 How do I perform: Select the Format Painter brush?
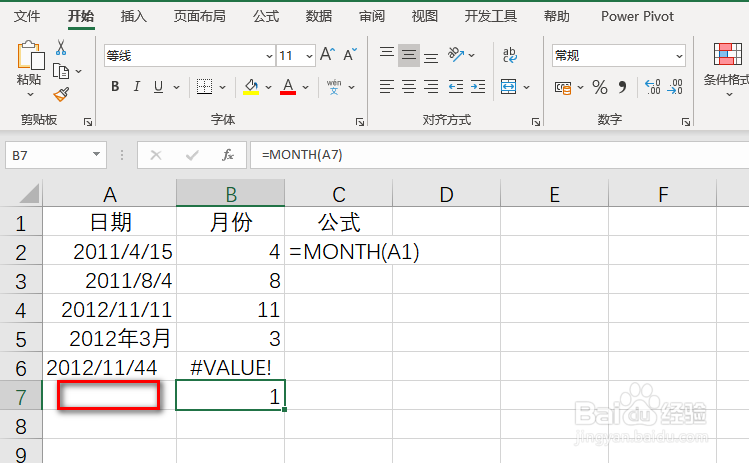61,95
